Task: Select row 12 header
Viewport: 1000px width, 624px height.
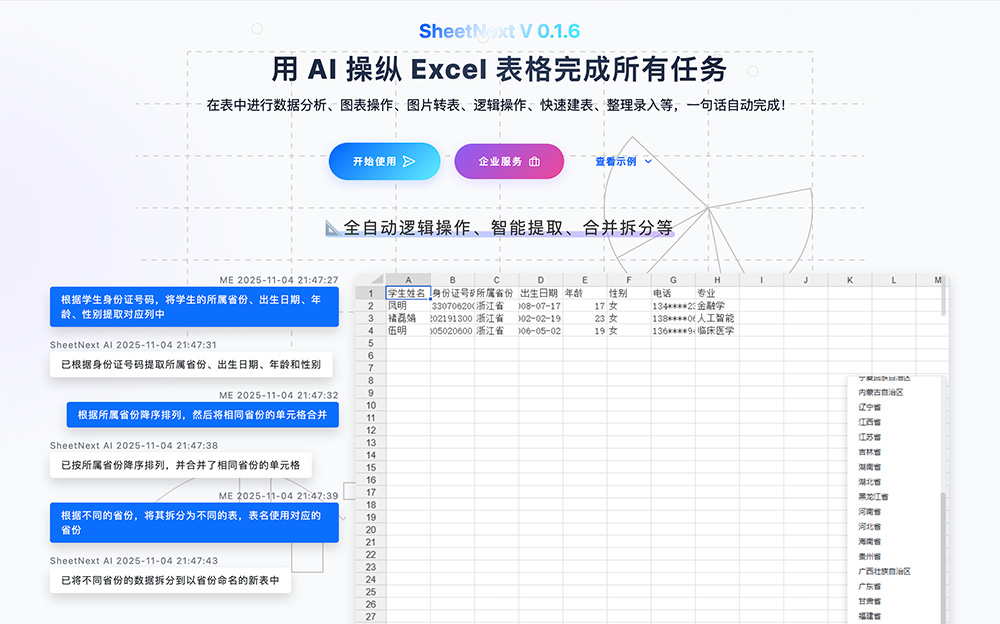Action: click(371, 430)
